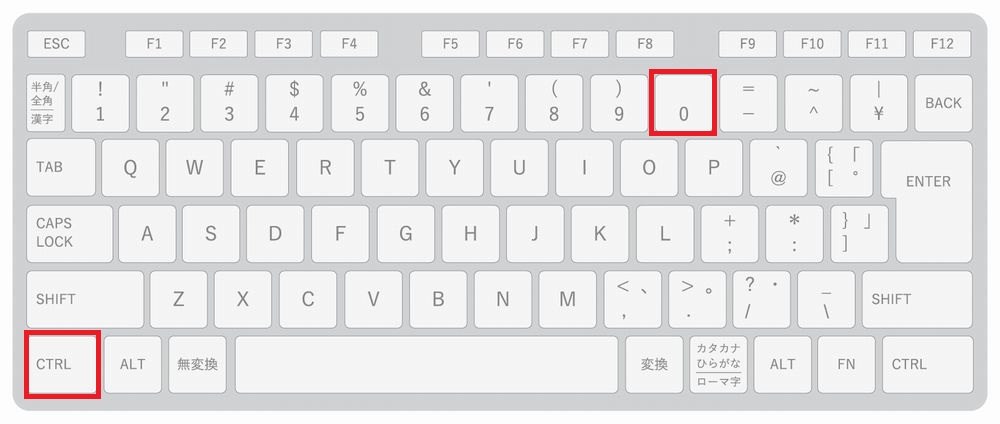
Task: Click the ¥ key
Action: pyautogui.click(x=878, y=103)
